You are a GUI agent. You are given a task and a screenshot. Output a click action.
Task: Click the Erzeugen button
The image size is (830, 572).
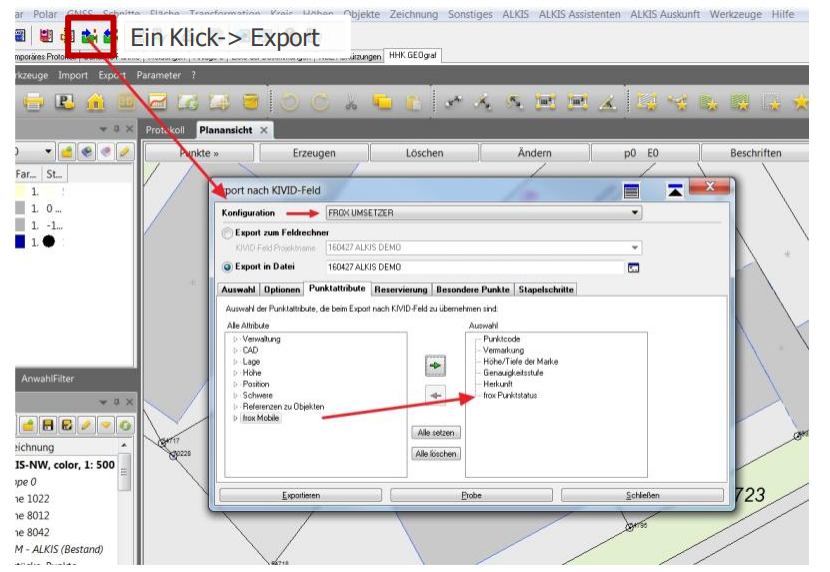[314, 153]
